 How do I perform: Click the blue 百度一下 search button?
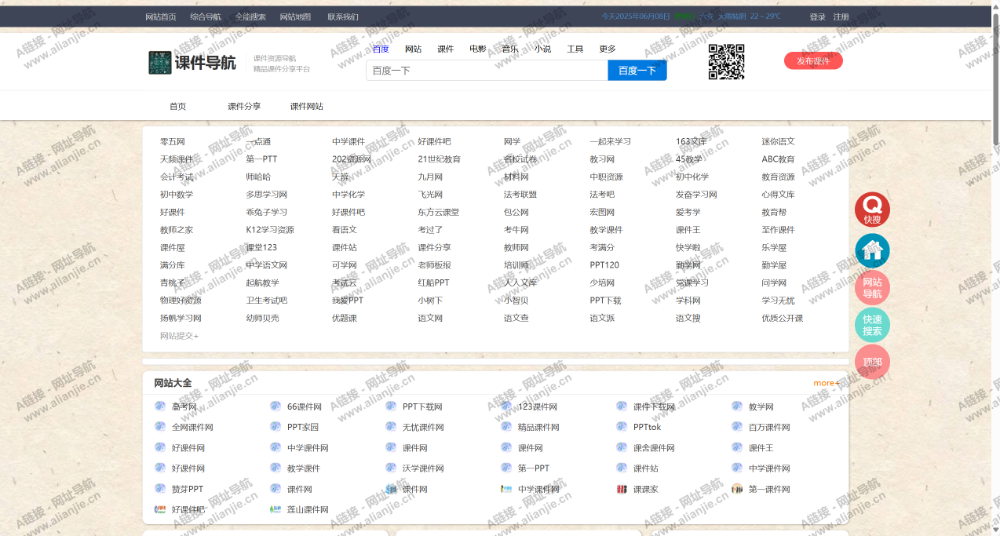click(637, 70)
